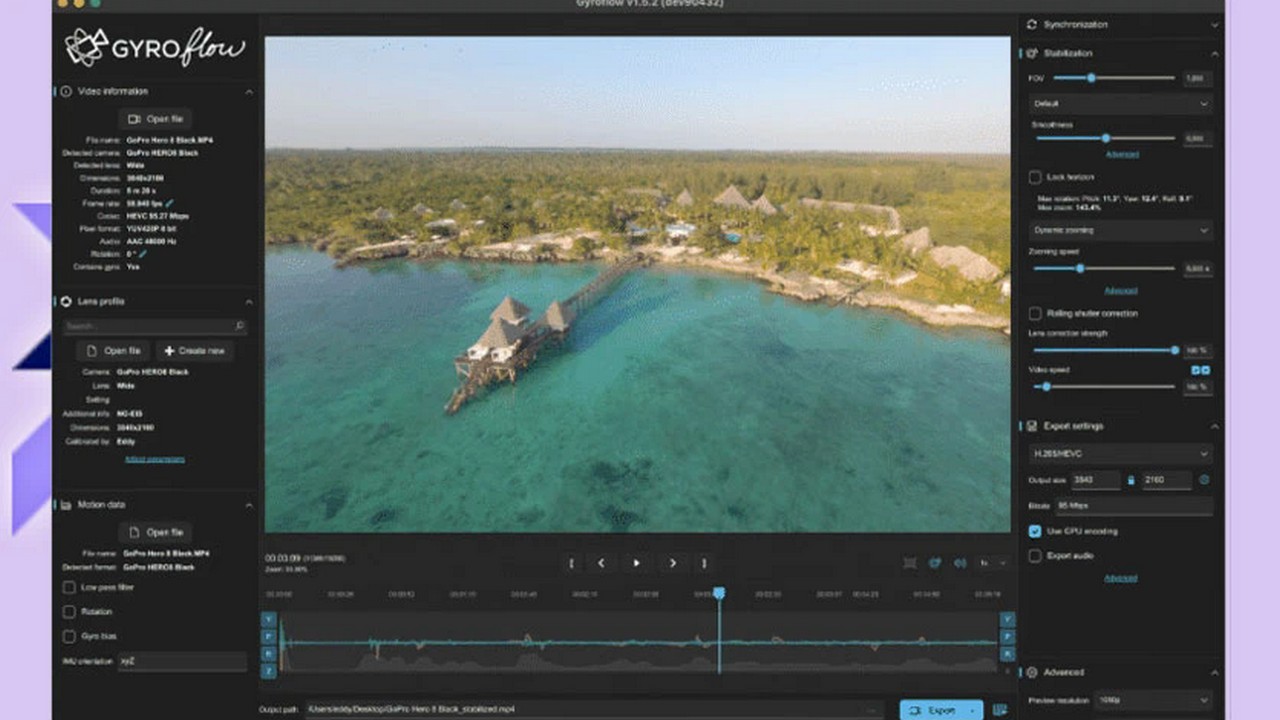Toggle stabilization preview icon below video
1280x720 pixels.
click(935, 563)
